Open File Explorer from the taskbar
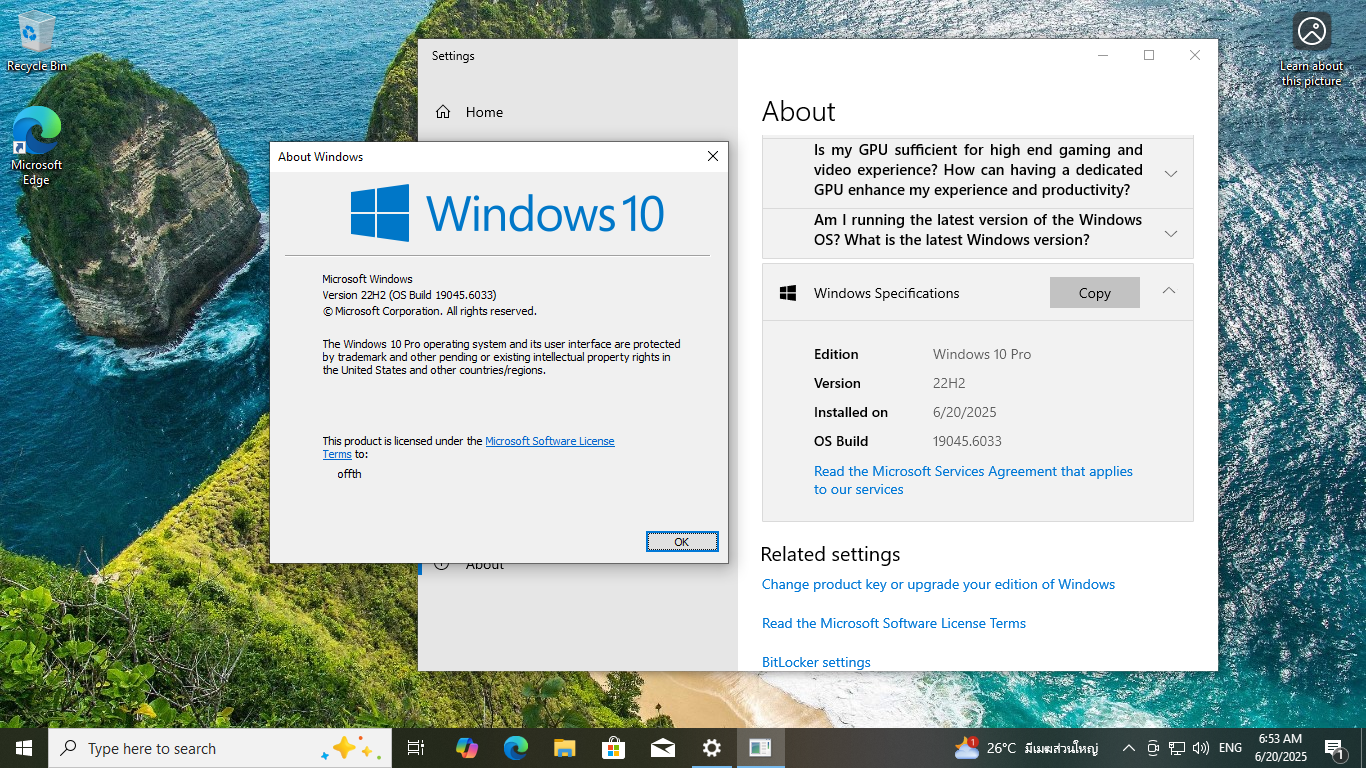 564,748
